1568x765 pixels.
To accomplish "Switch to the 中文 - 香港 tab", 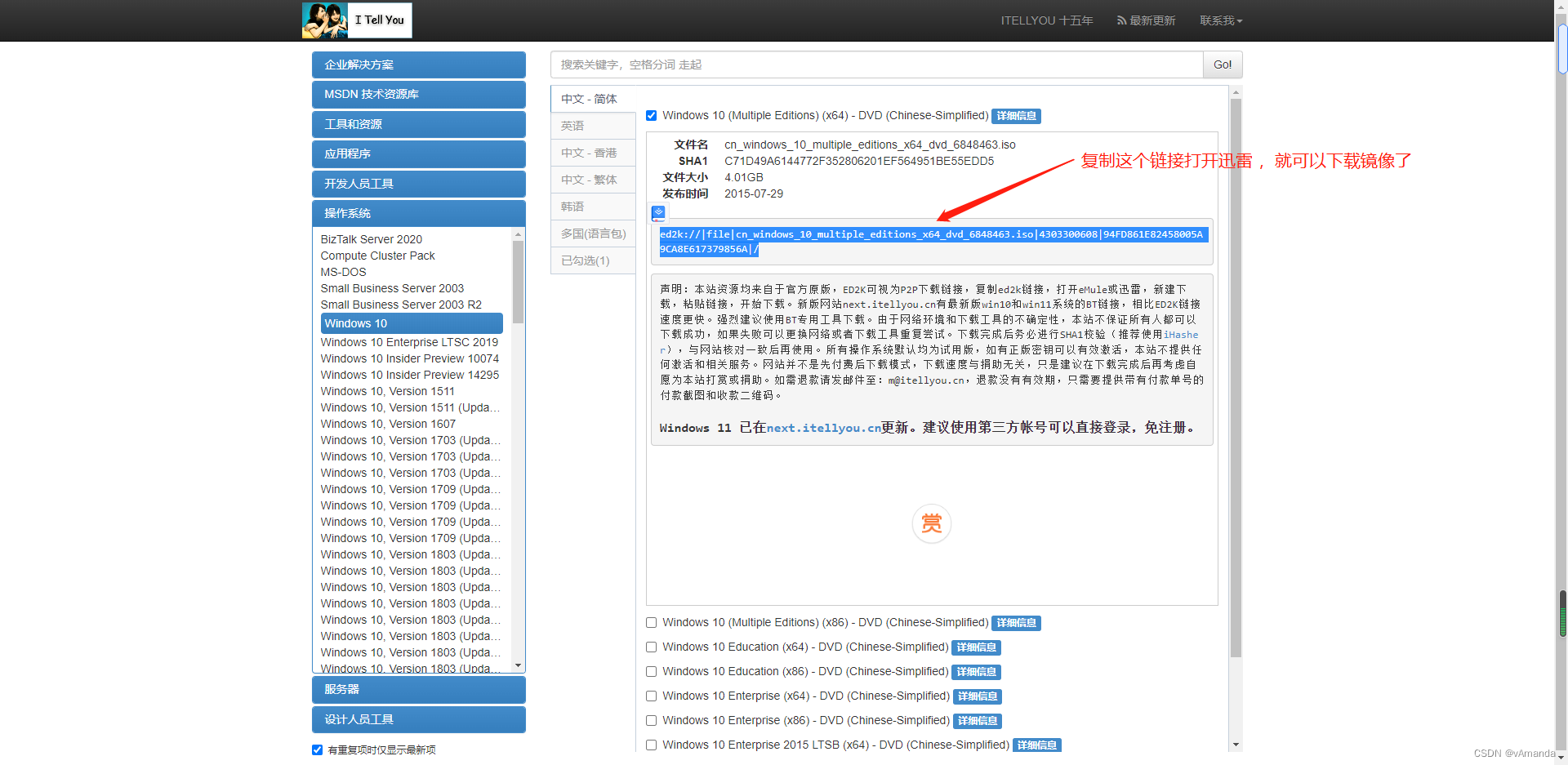I will pyautogui.click(x=593, y=153).
